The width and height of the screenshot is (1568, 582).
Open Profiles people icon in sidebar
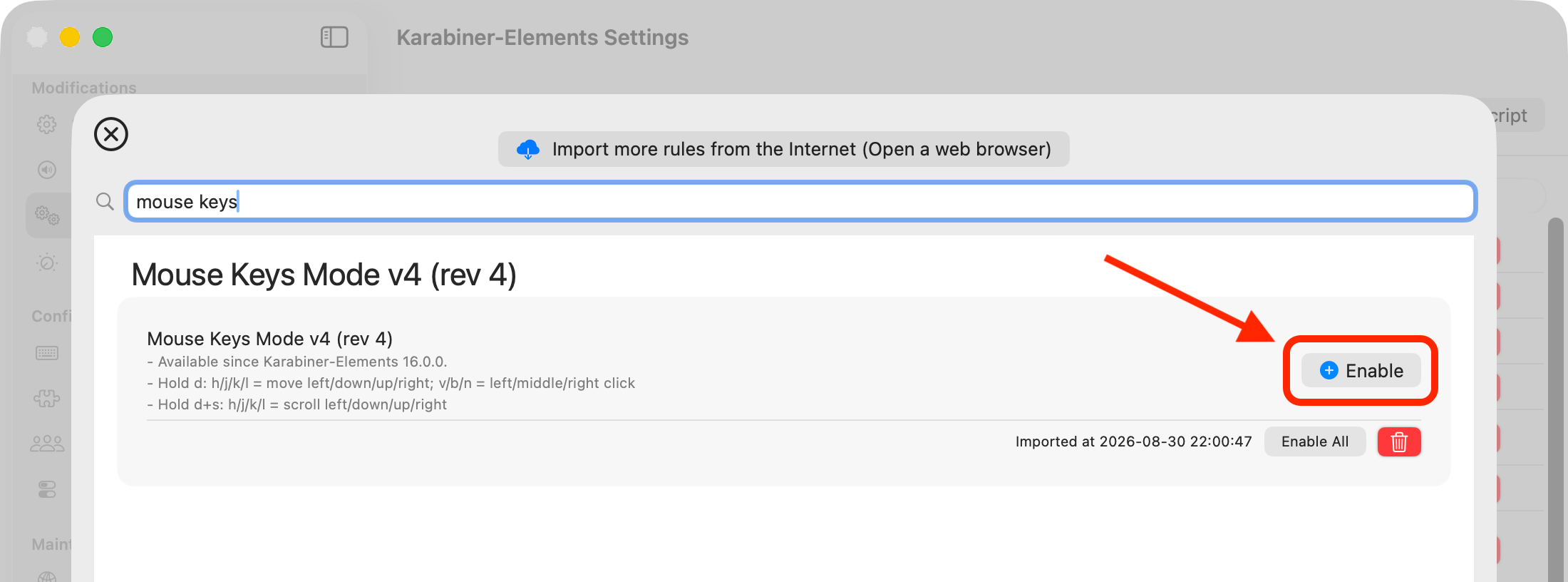pos(47,444)
